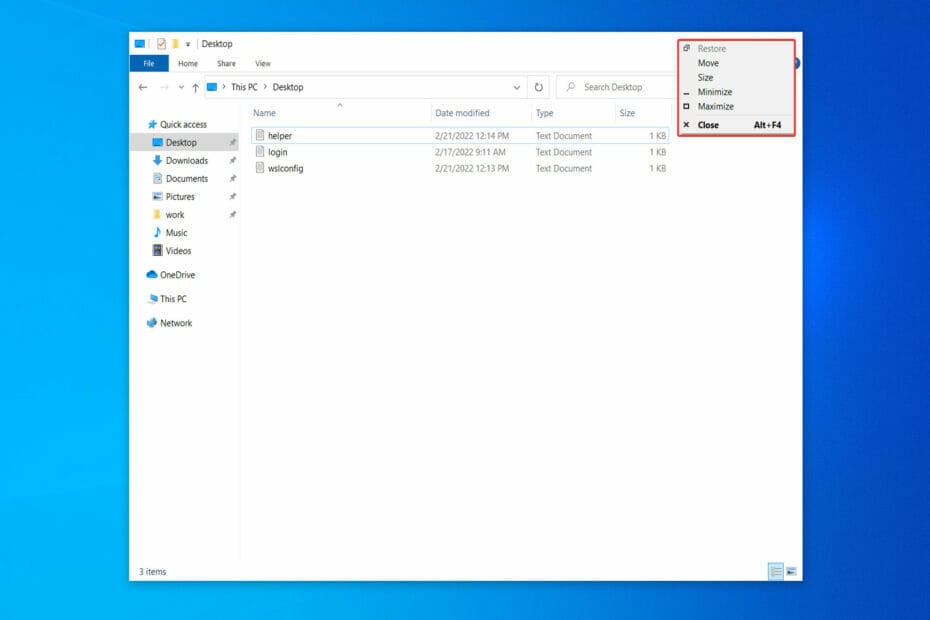Select Move from the window control menu
This screenshot has width=930, height=620.
709,62
